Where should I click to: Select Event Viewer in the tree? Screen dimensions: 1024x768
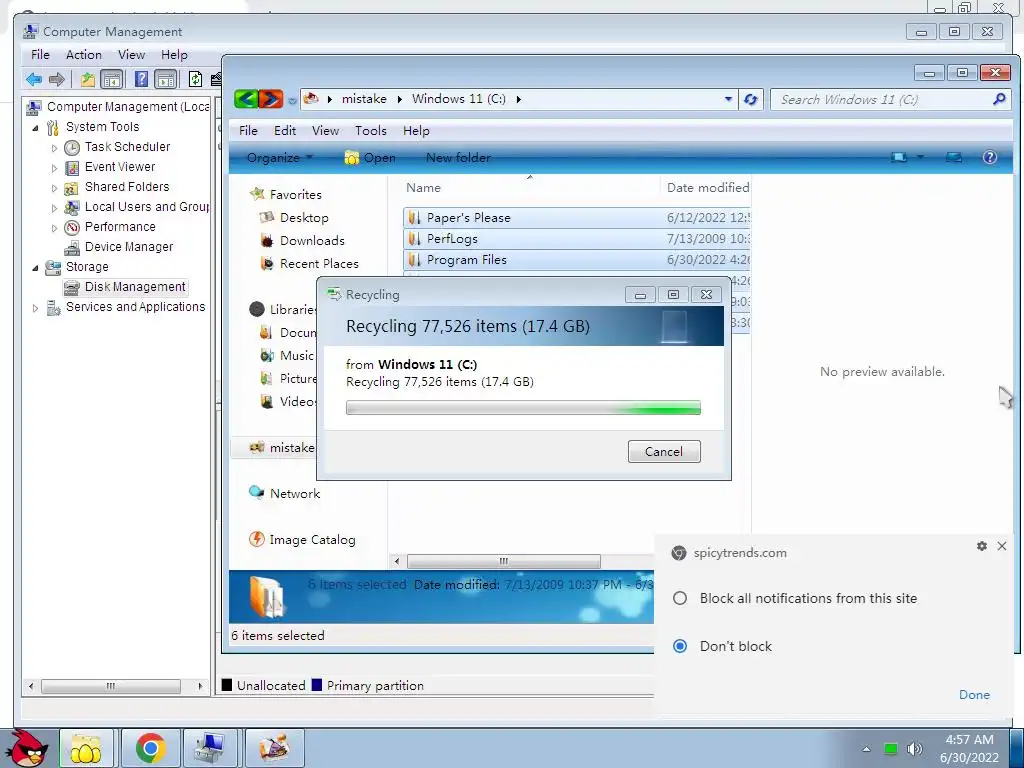(120, 167)
